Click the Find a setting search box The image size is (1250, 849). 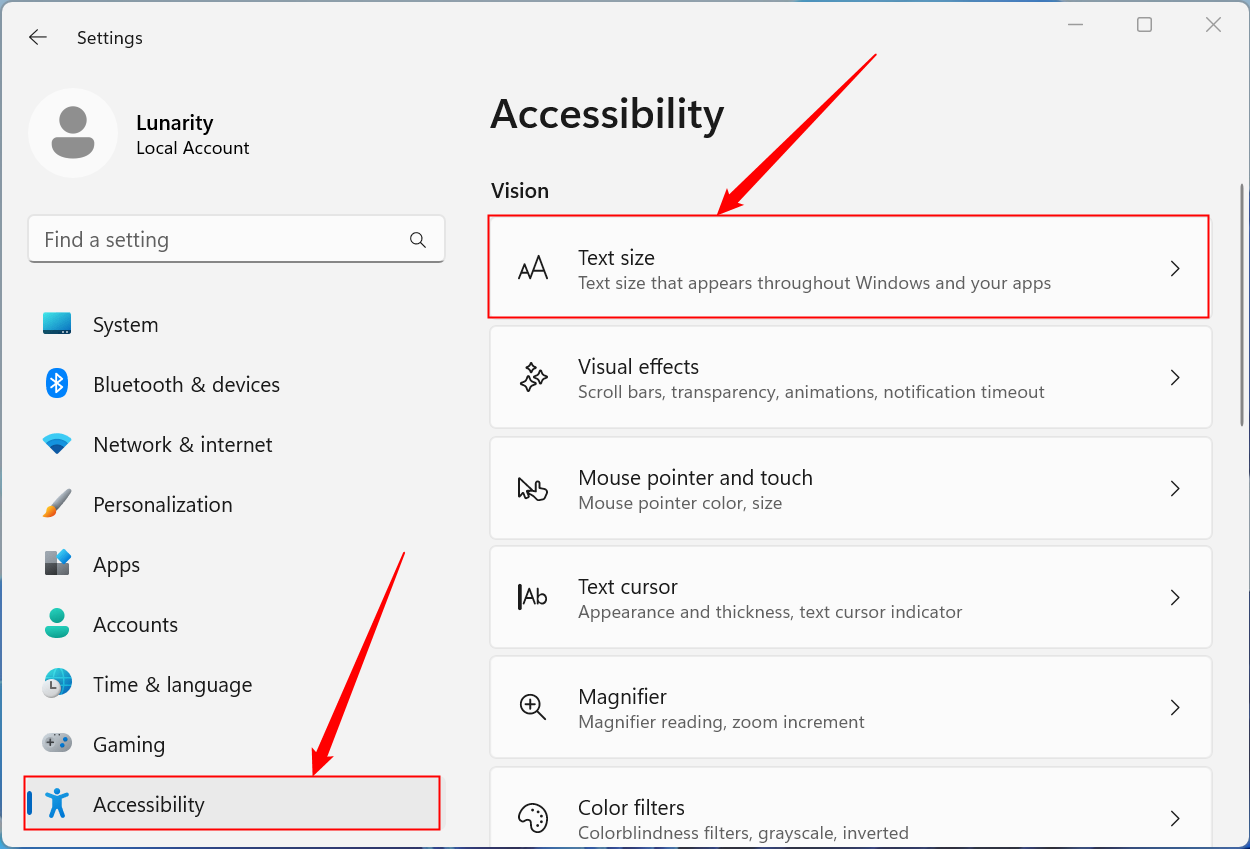tap(220, 240)
